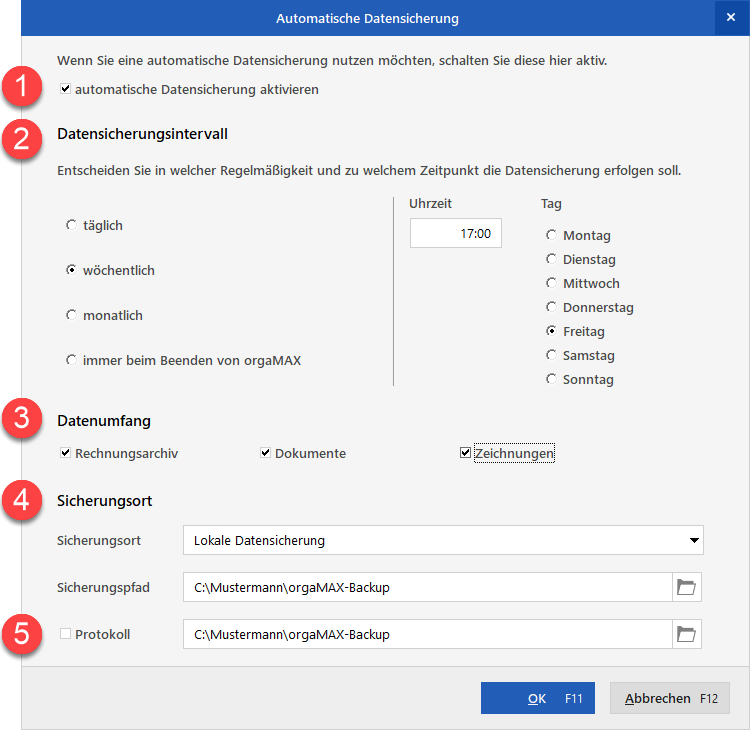
Task: Click the Sicherungspfad text field
Action: 428,587
